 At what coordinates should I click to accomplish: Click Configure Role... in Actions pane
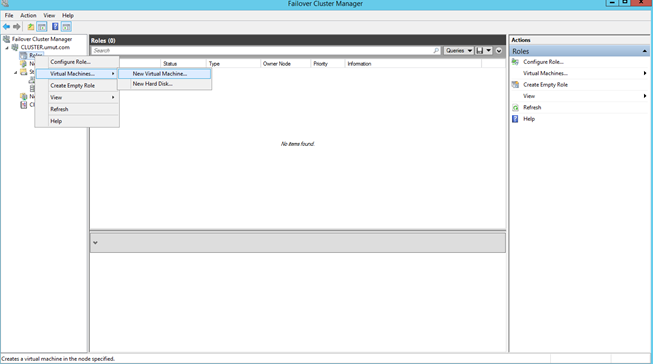(x=543, y=62)
